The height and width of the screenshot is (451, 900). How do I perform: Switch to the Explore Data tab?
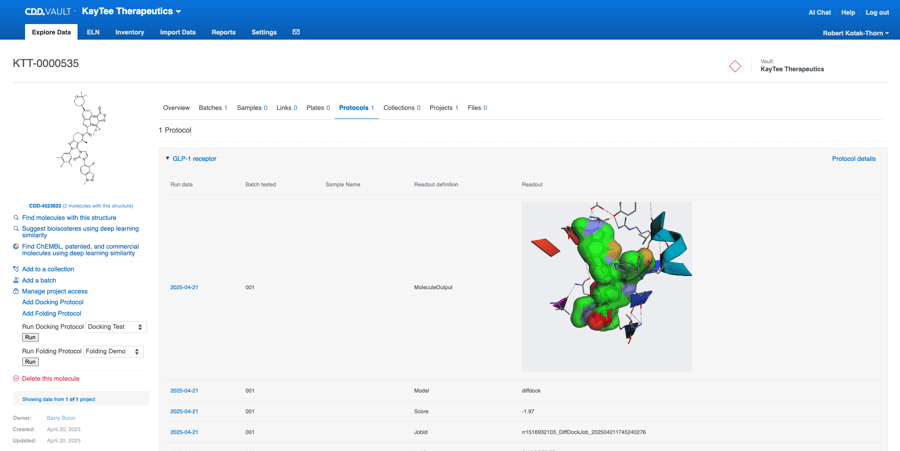point(52,32)
